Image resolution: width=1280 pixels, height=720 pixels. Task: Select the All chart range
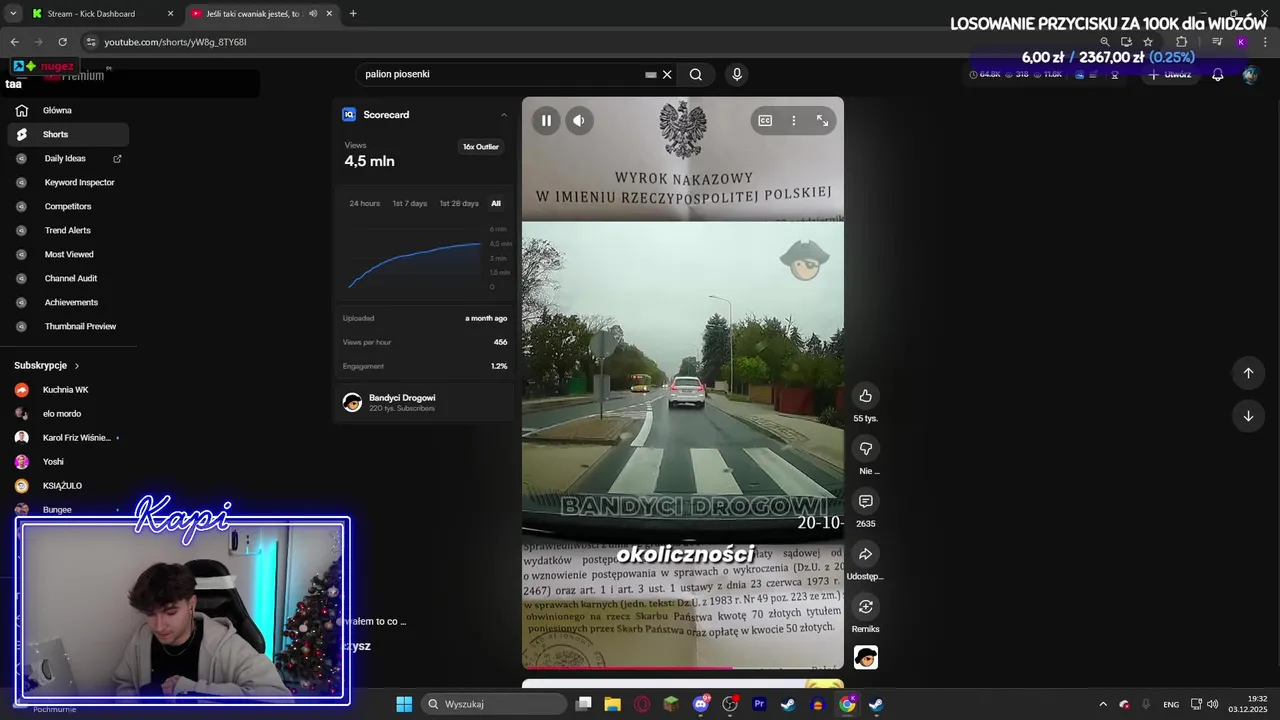point(496,203)
